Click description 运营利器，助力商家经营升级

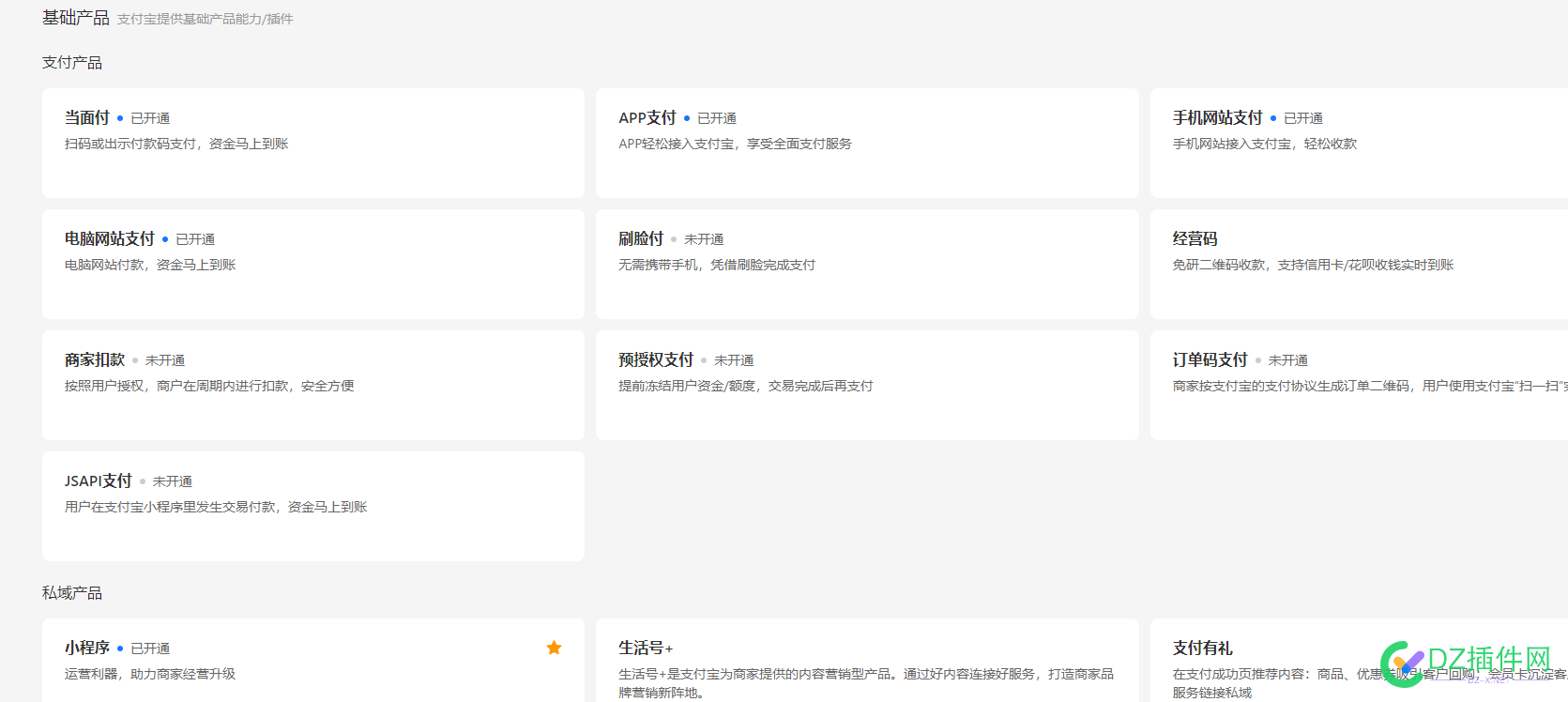click(x=150, y=674)
